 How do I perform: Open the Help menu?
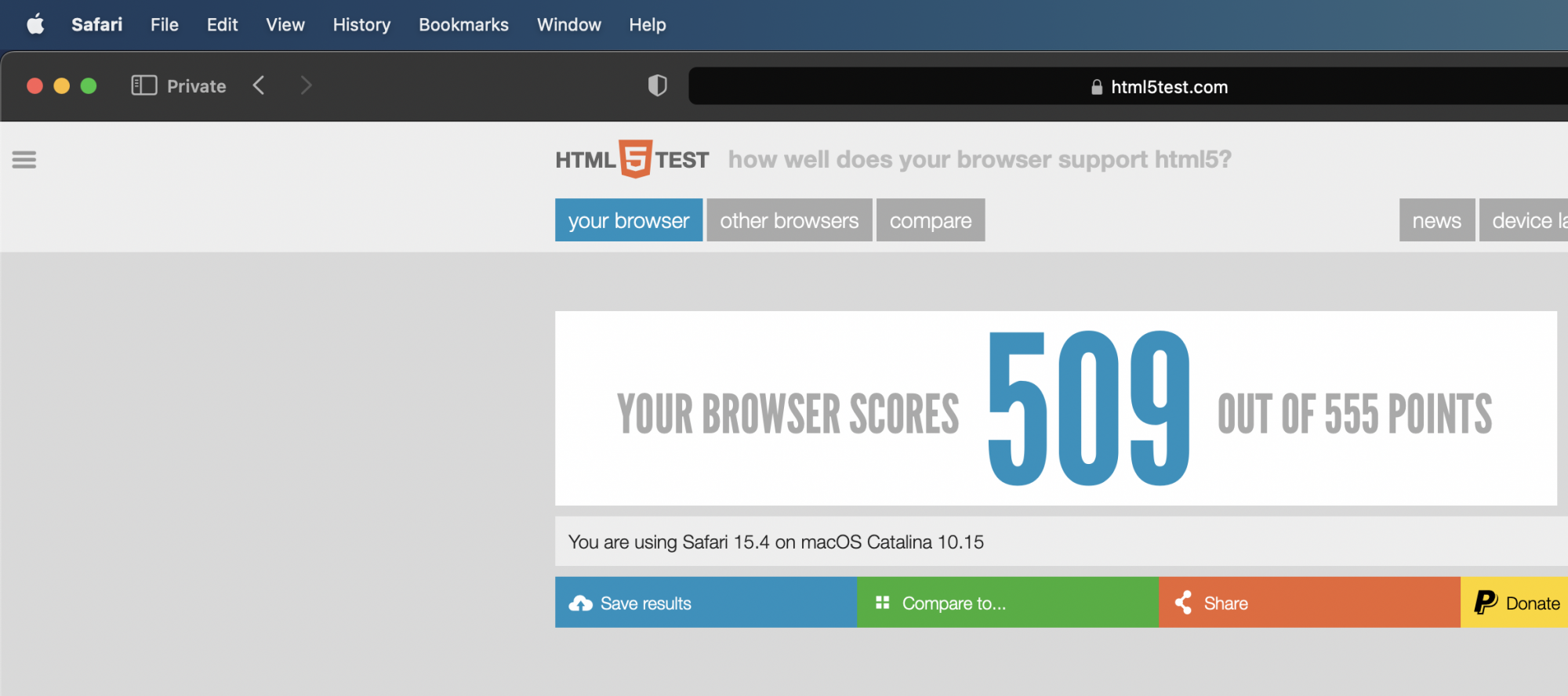click(648, 24)
